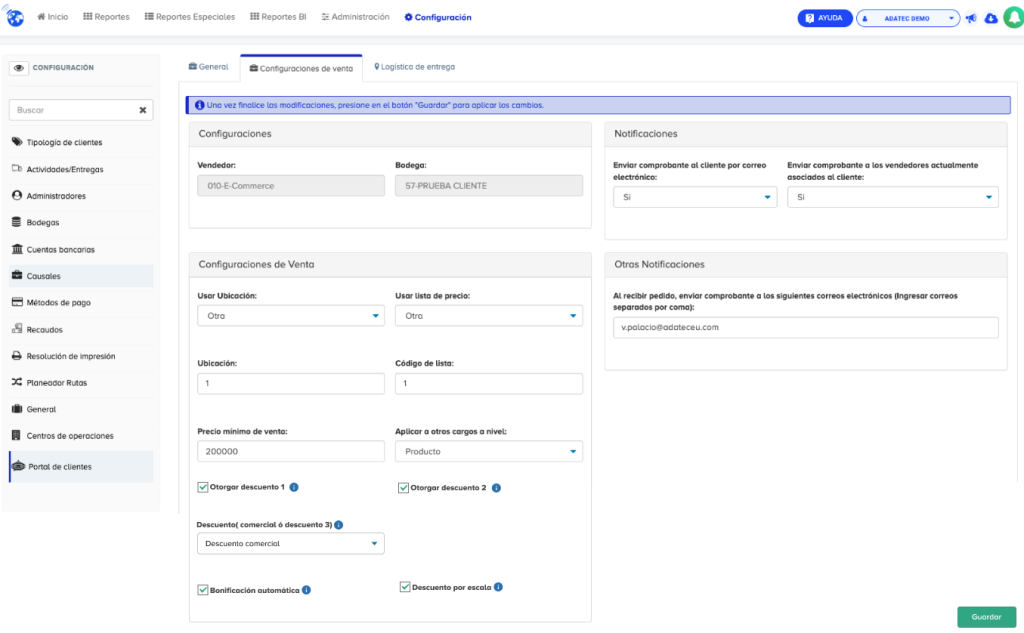Click the Planeador Rutas shuffle icon
1024x633 pixels.
[17, 382]
